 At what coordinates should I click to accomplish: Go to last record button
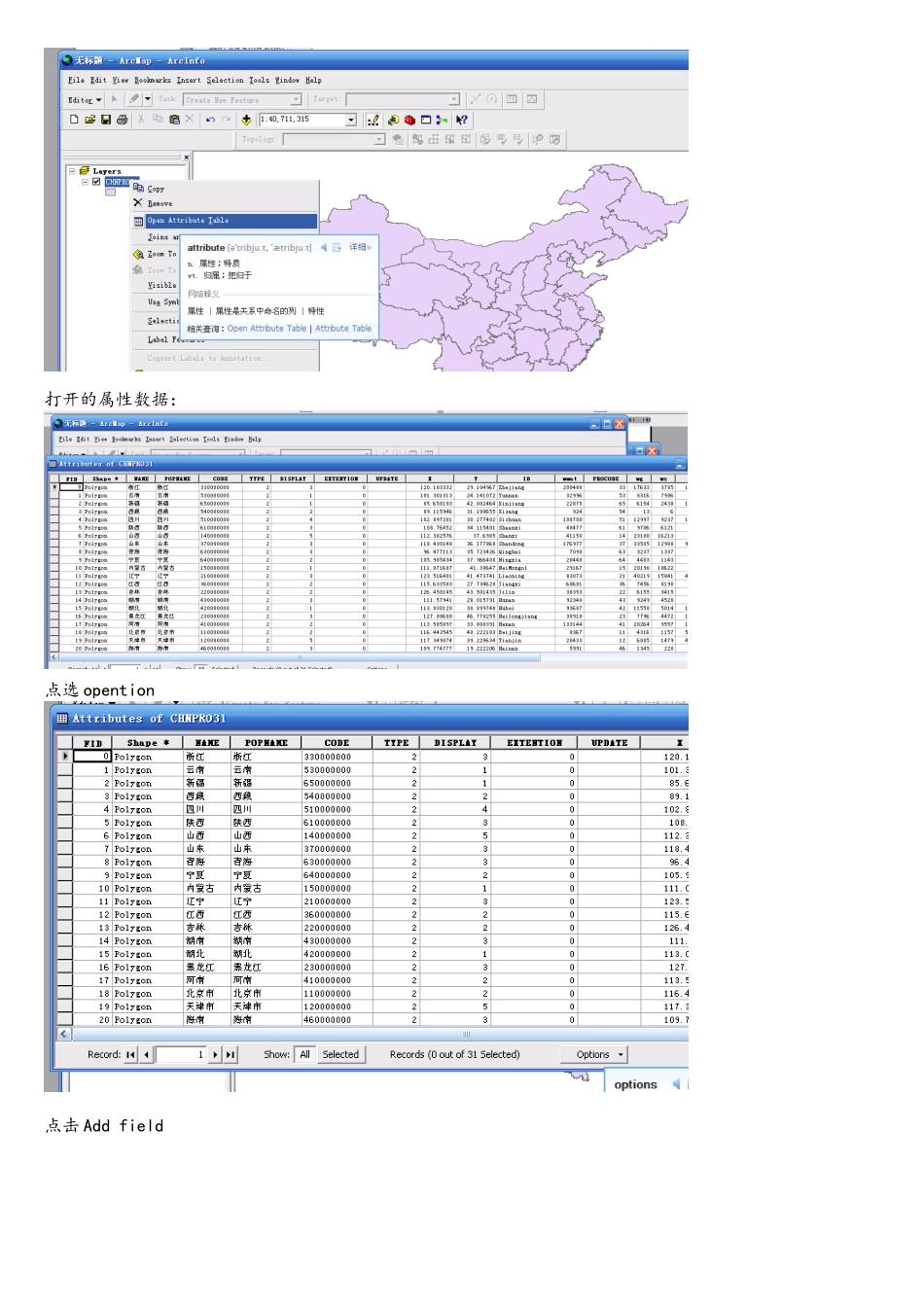[231, 1054]
